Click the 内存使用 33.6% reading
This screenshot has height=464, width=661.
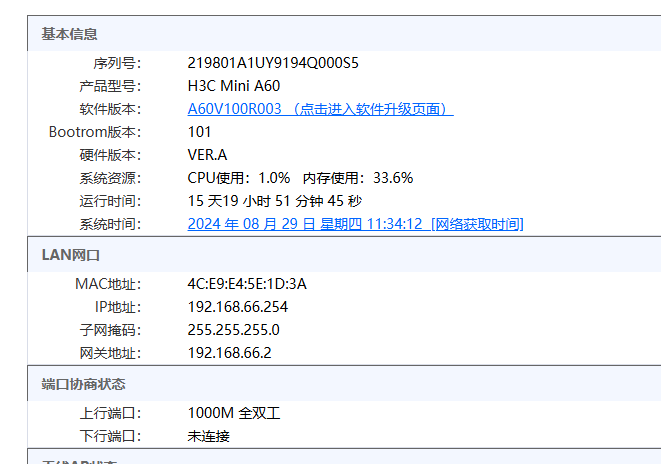pos(358,178)
